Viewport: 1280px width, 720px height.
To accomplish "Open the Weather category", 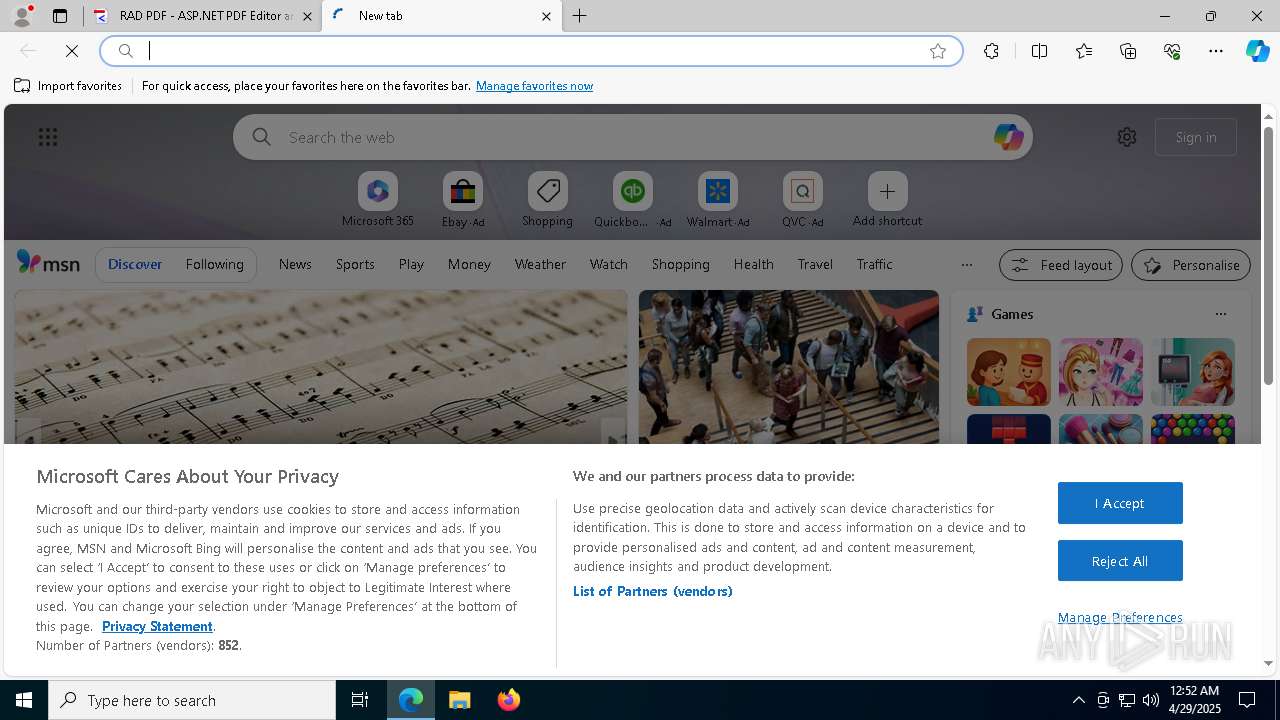I will coord(540,264).
